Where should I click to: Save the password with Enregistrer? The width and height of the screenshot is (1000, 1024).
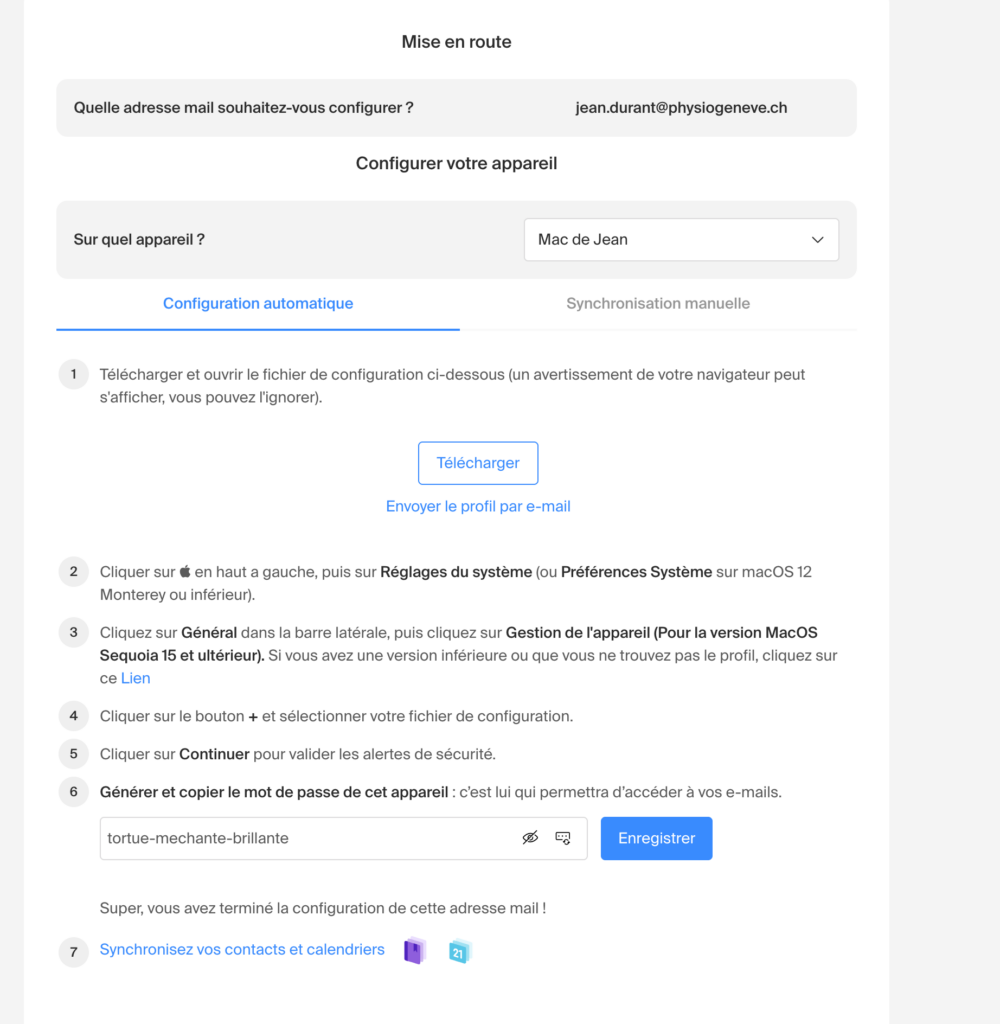click(x=656, y=838)
